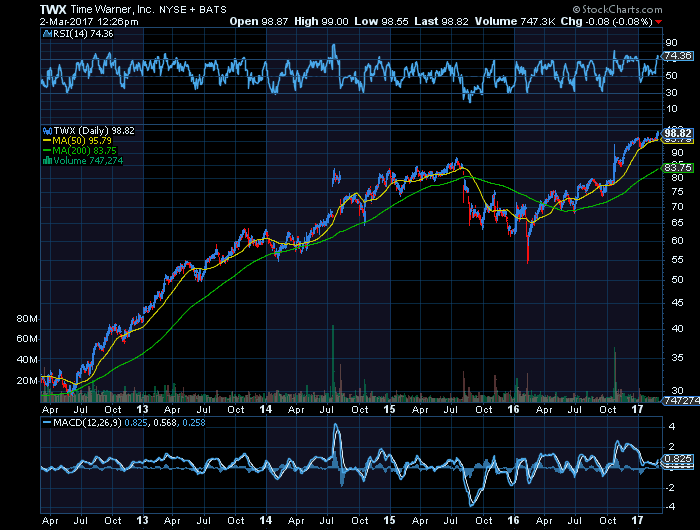The image size is (700, 530).
Task: Click the NYSE + BATS exchange label
Action: 193,9
